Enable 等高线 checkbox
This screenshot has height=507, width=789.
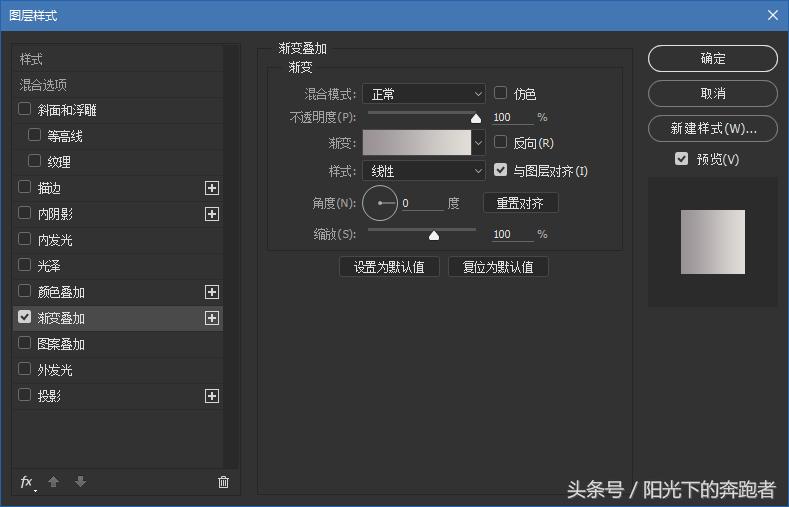point(34,135)
